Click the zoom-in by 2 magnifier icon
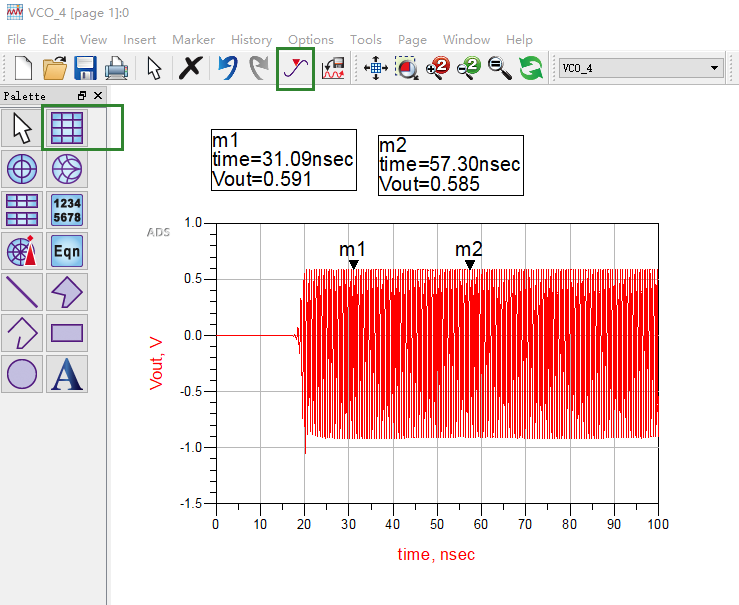The image size is (739, 605). (x=437, y=68)
